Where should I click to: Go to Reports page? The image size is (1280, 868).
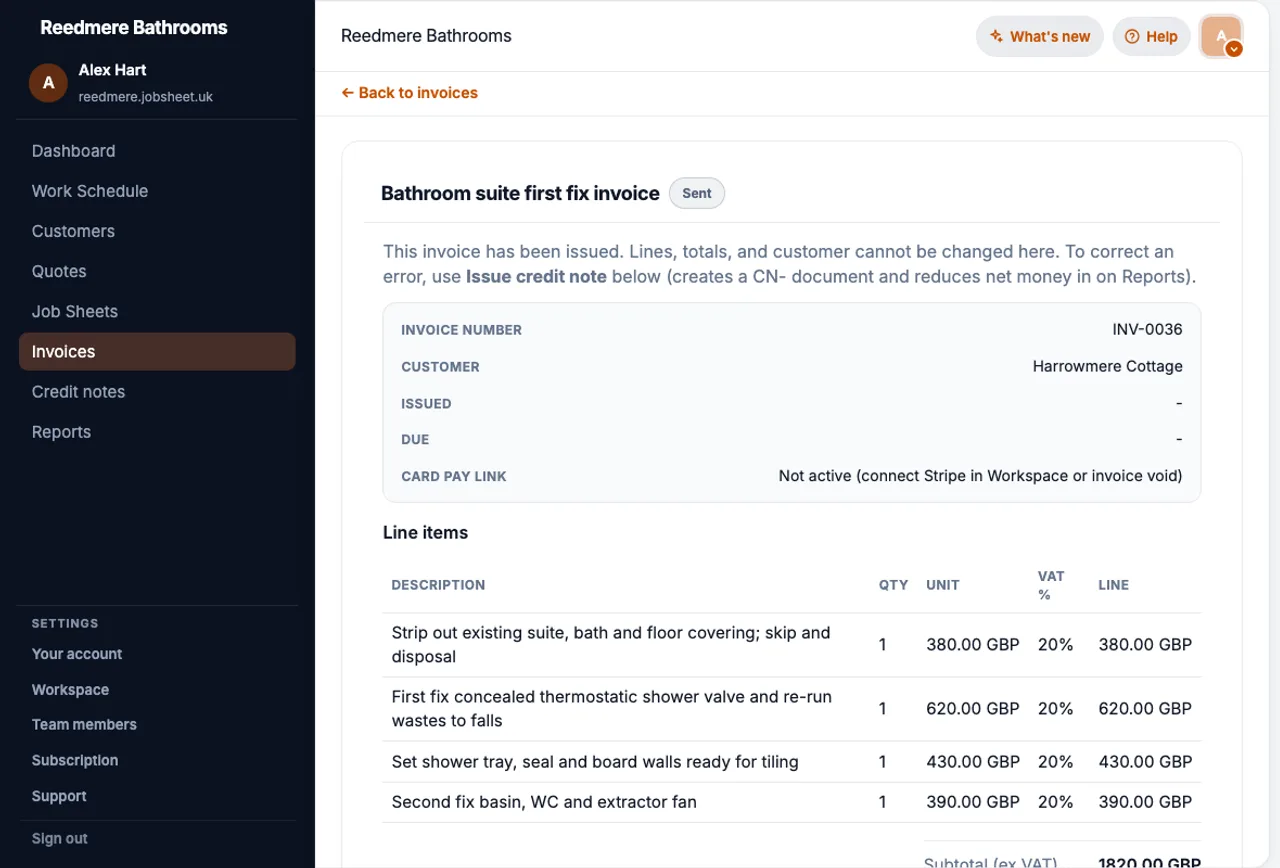tap(61, 432)
